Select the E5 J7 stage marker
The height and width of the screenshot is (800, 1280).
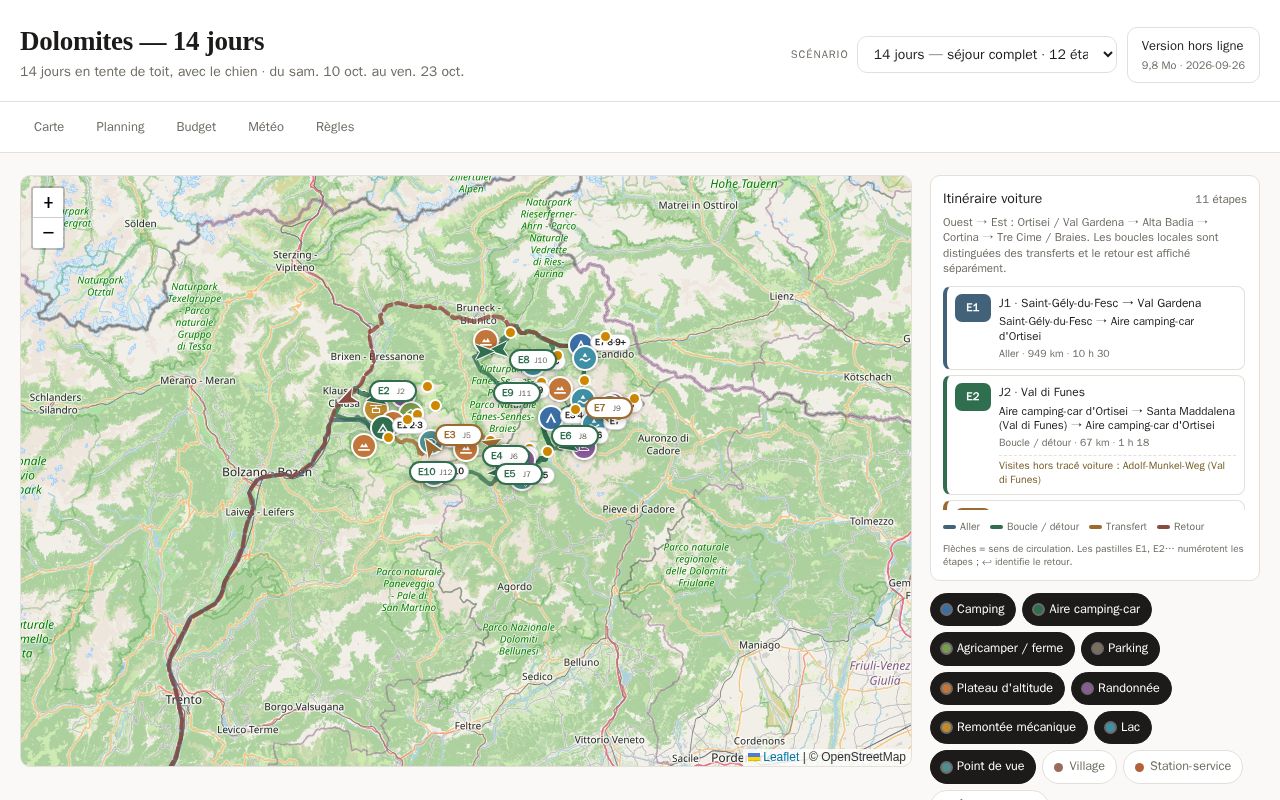(x=519, y=474)
